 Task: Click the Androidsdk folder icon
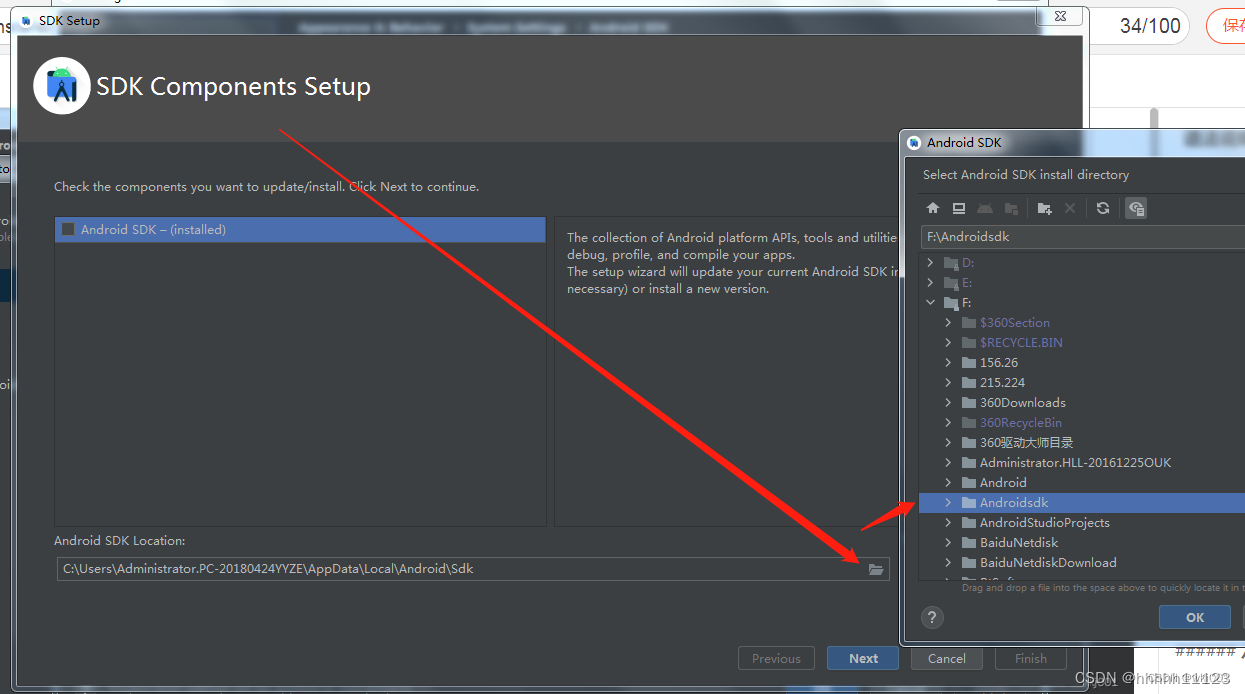pos(968,503)
